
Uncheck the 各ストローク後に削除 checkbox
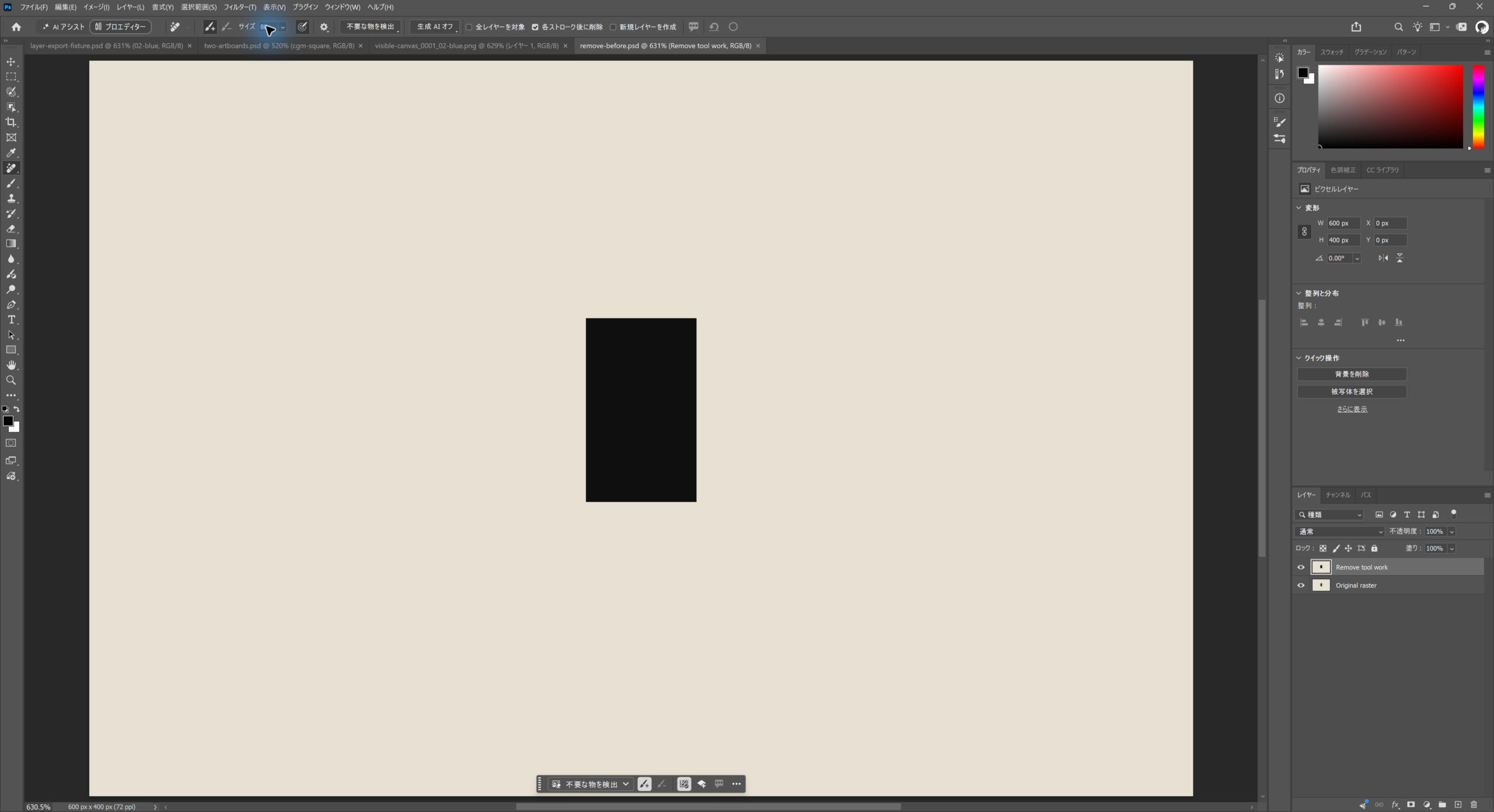pyautogui.click(x=535, y=27)
